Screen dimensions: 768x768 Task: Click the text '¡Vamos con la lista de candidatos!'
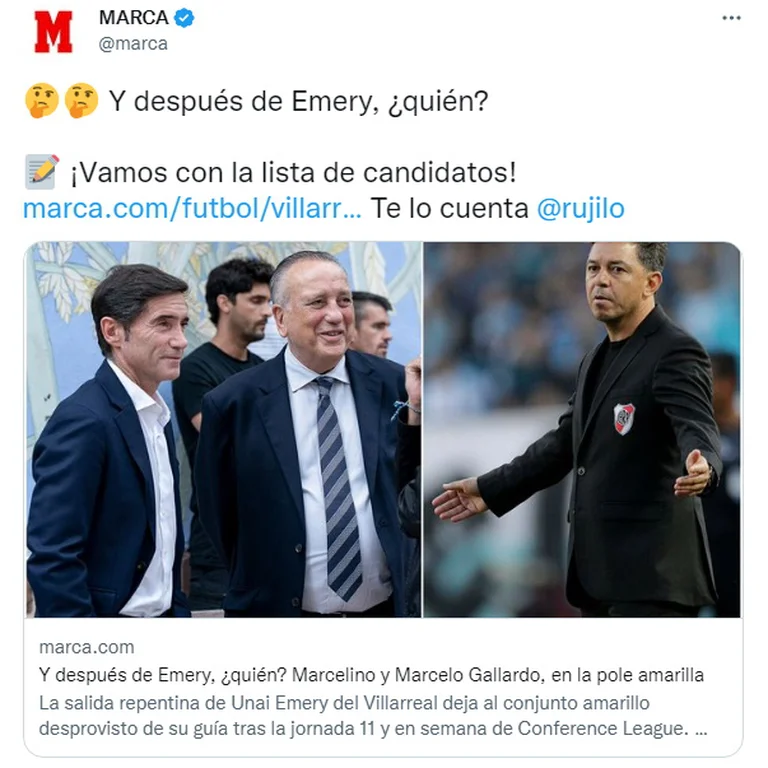click(x=294, y=173)
